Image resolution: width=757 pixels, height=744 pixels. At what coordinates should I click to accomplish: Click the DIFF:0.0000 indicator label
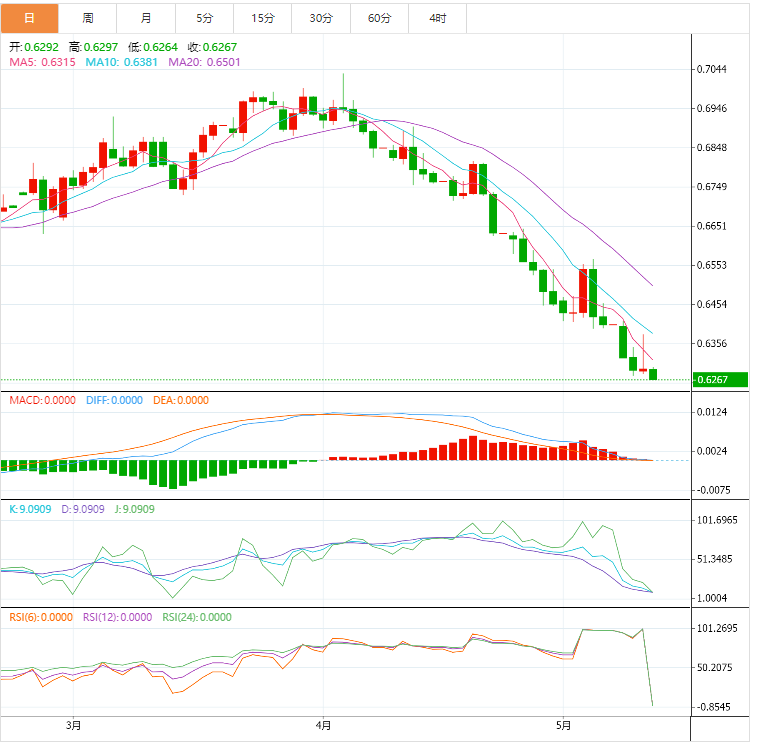114,400
